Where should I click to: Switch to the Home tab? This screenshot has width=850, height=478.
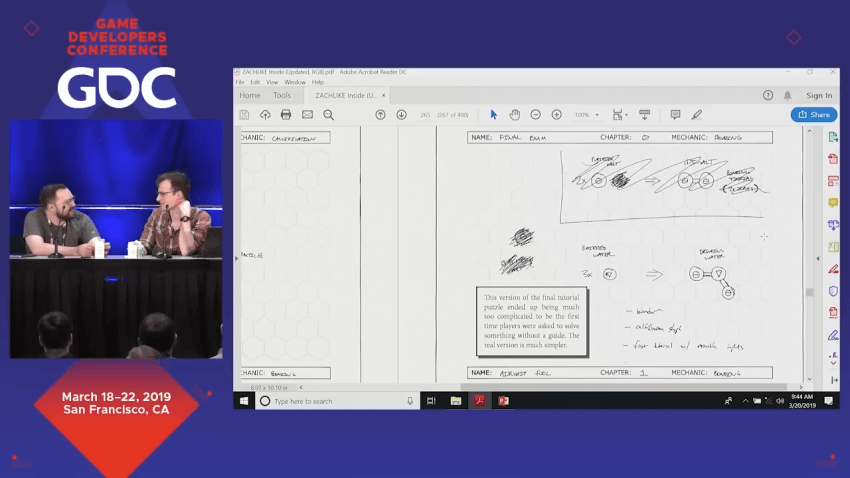click(x=250, y=95)
